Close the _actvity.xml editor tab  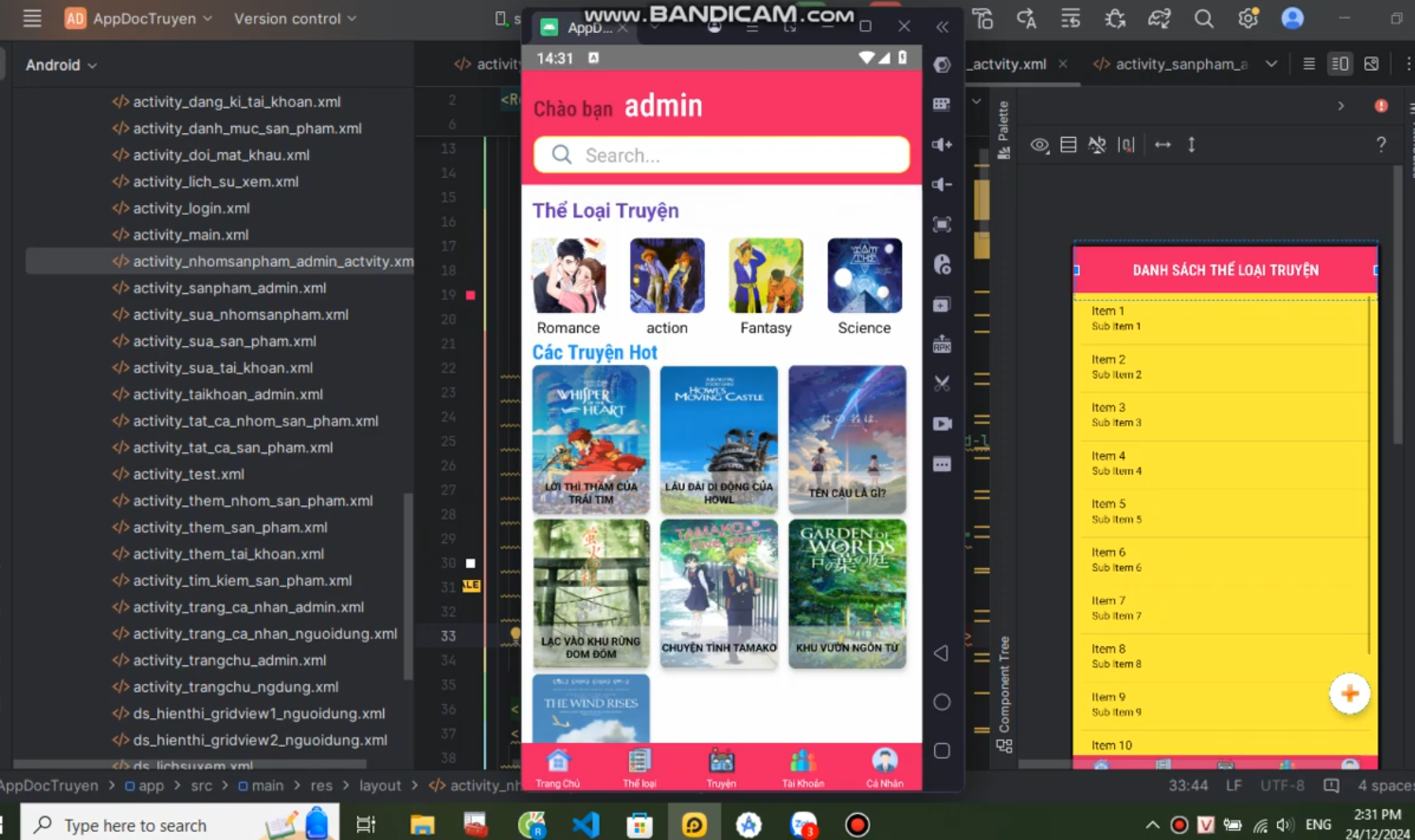(x=1063, y=64)
